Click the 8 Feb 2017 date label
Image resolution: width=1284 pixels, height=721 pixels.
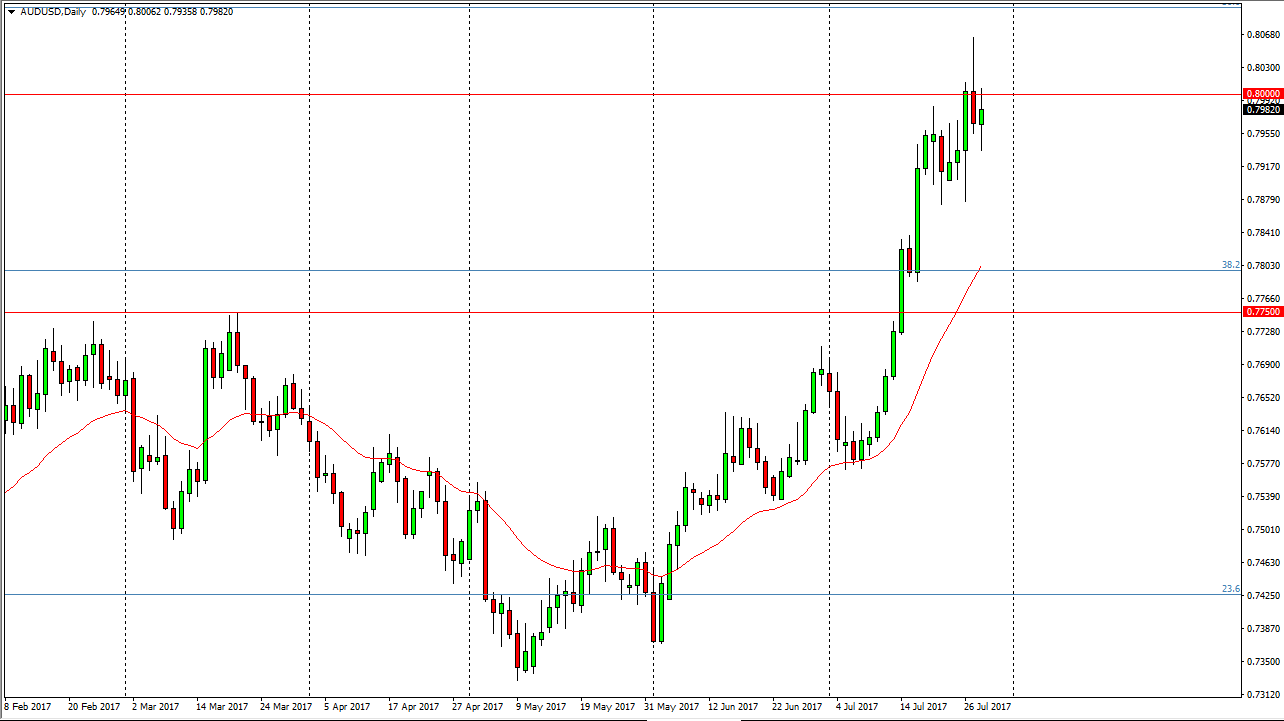tap(27, 706)
